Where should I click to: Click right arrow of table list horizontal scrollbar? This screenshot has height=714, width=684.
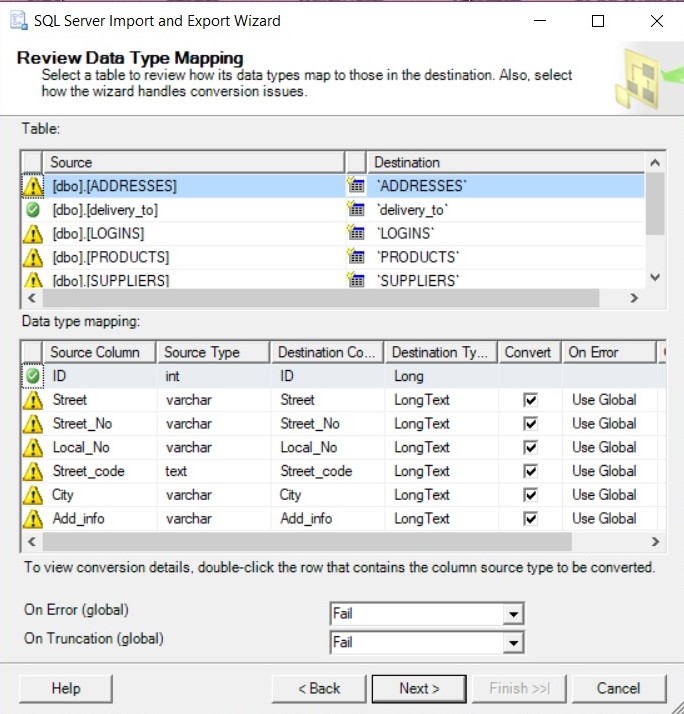coord(634,298)
